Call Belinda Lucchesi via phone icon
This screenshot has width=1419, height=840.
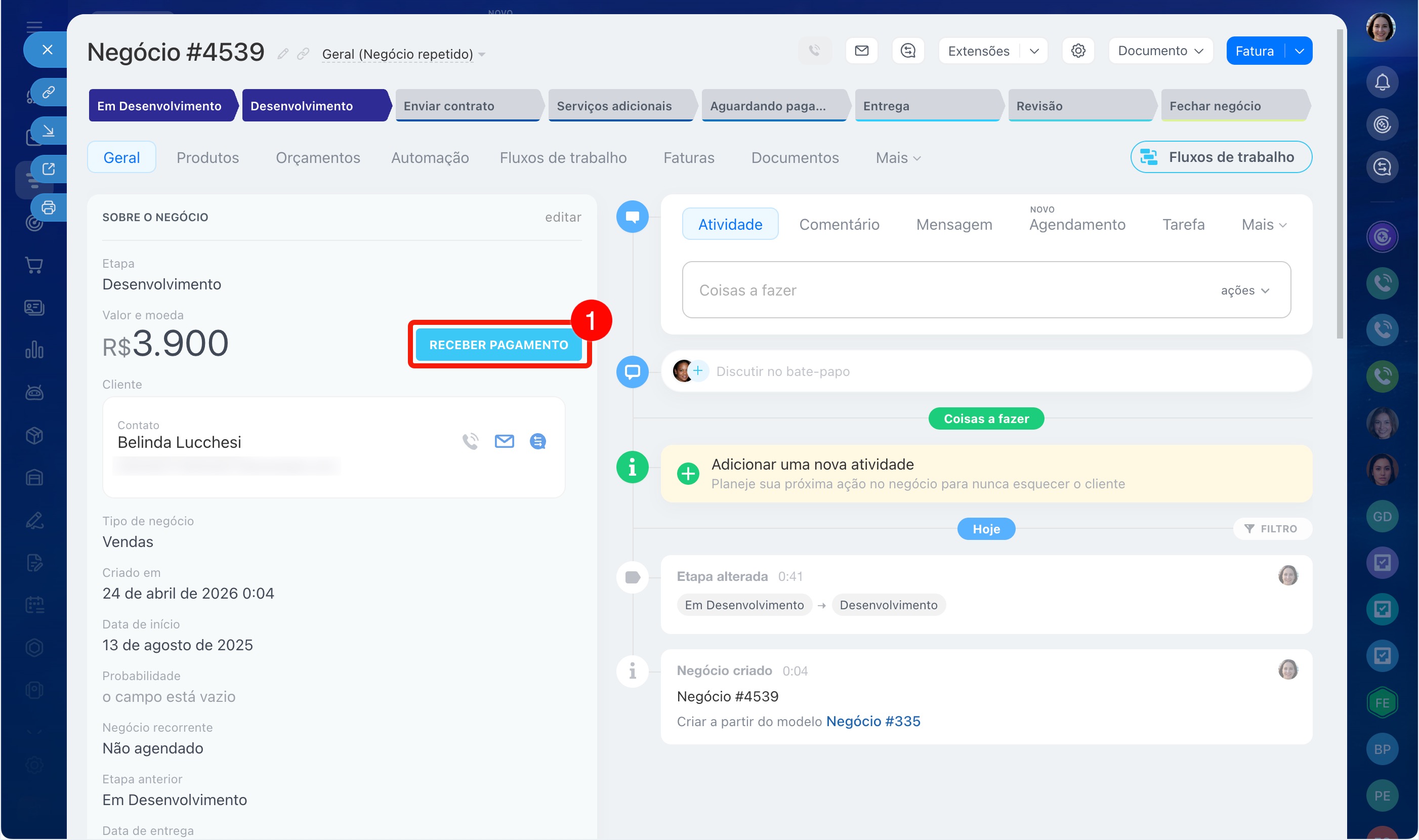470,441
